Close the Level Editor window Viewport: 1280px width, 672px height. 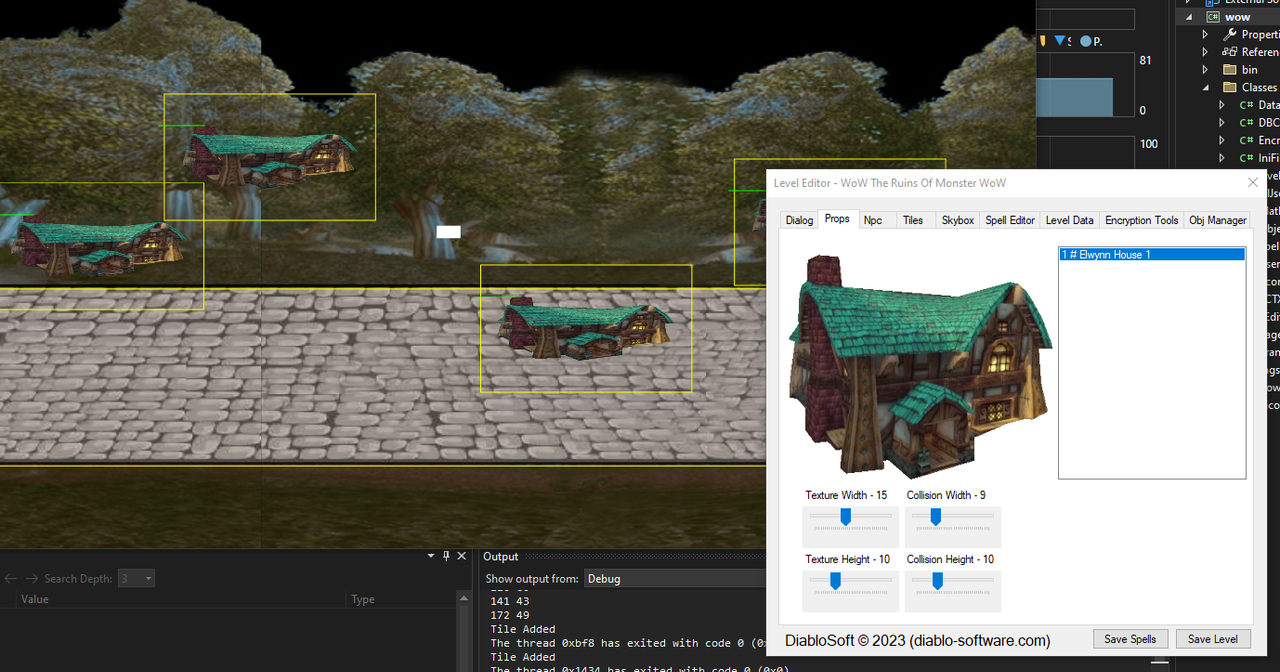coord(1253,183)
